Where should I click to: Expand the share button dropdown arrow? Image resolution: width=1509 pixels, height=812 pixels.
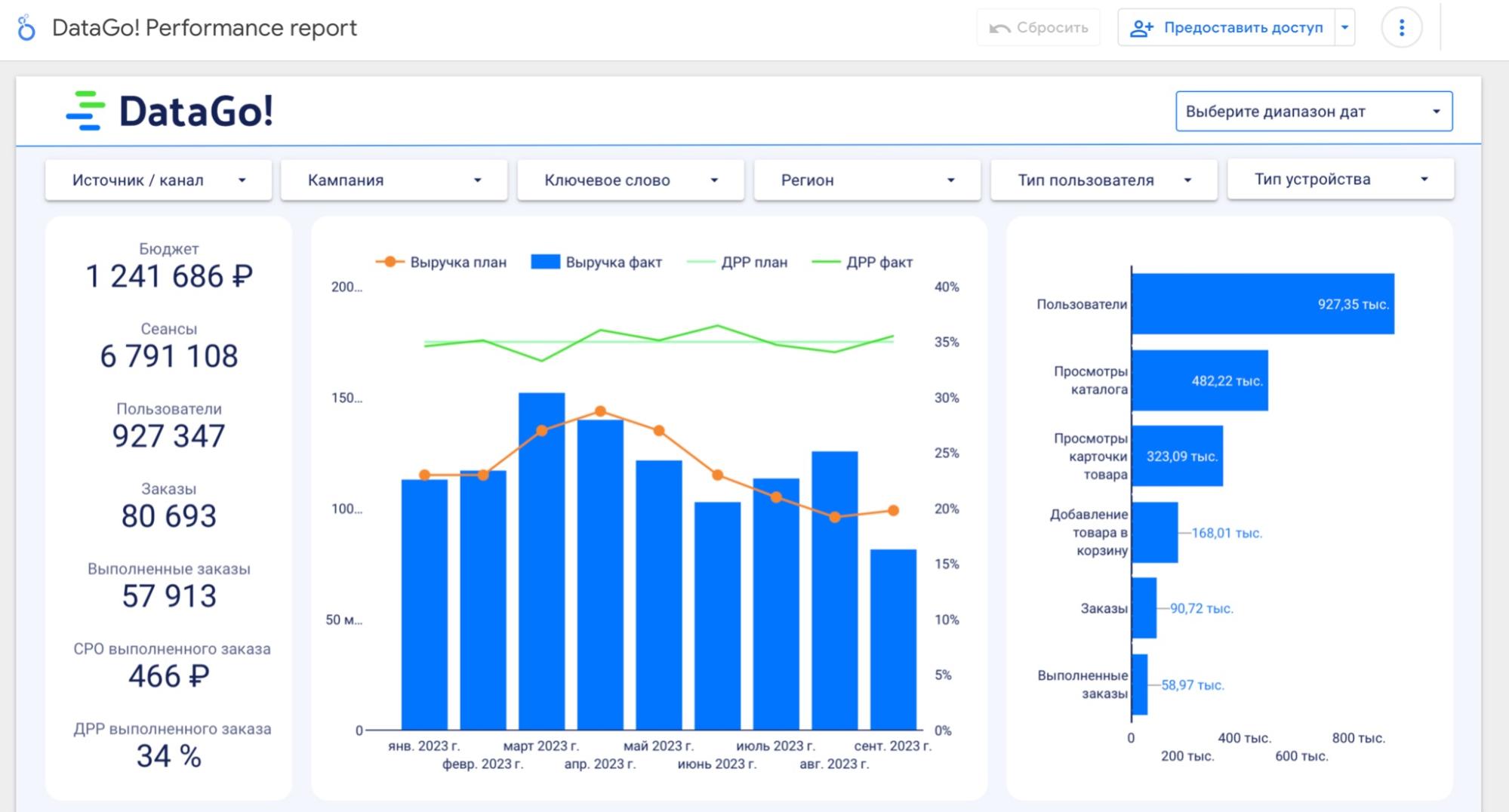(1344, 28)
